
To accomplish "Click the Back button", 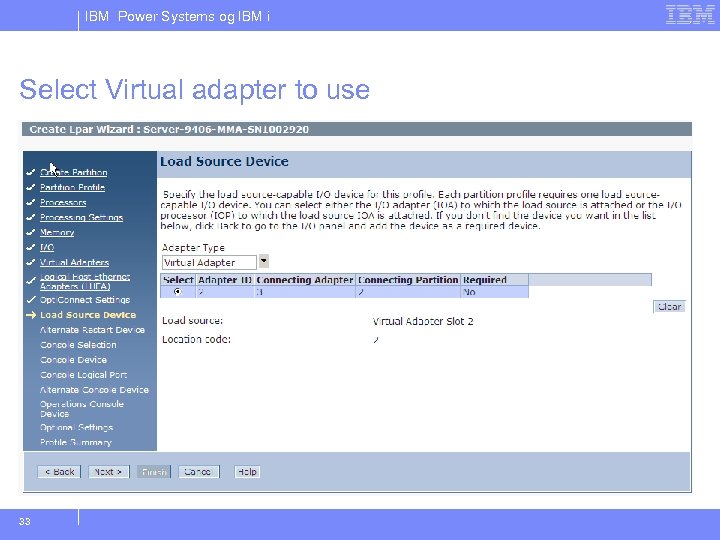I will tap(59, 472).
